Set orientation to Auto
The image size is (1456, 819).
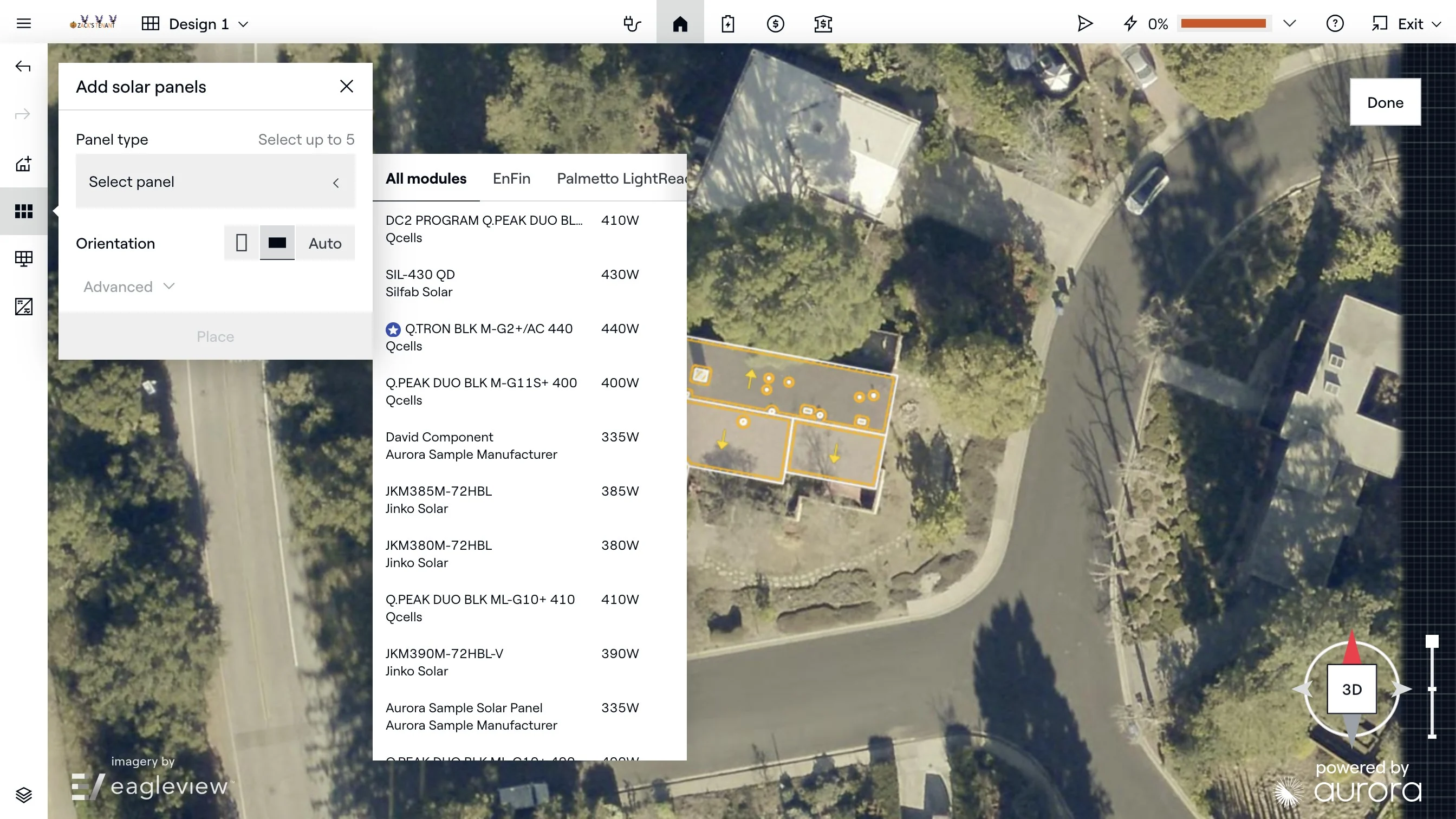coord(325,243)
